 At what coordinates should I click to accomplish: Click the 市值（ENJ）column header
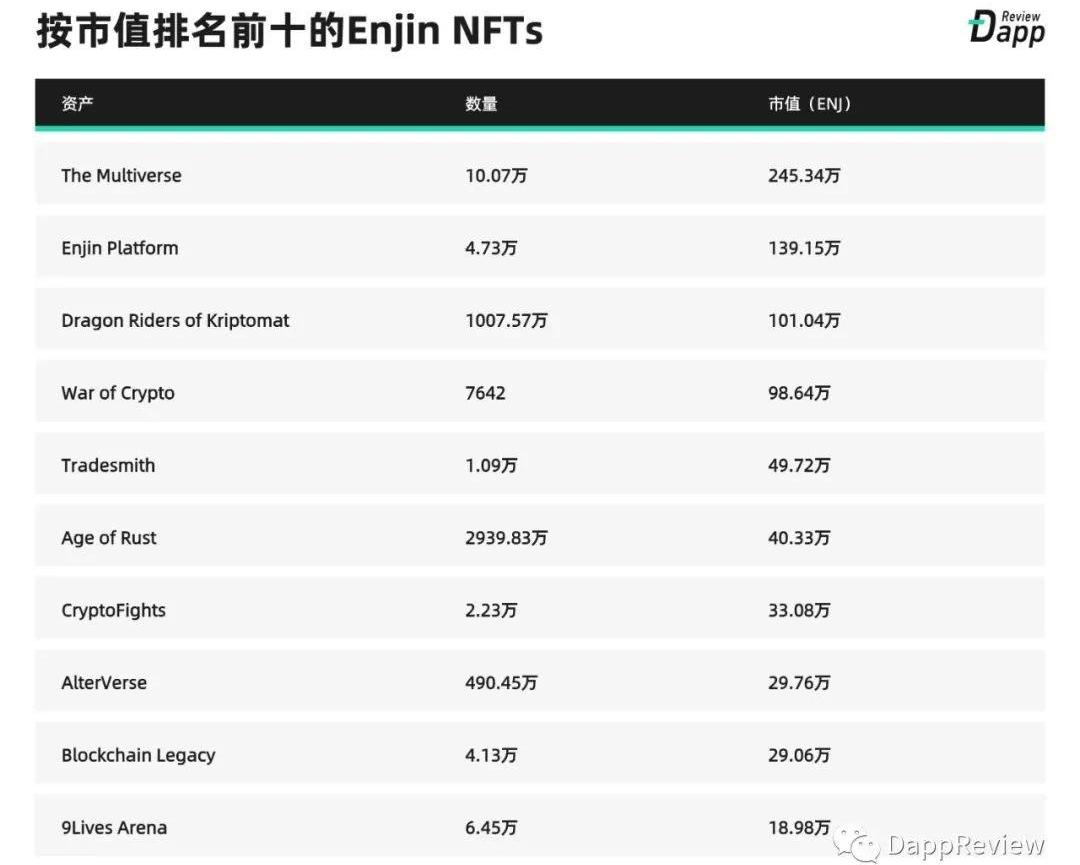tap(809, 104)
